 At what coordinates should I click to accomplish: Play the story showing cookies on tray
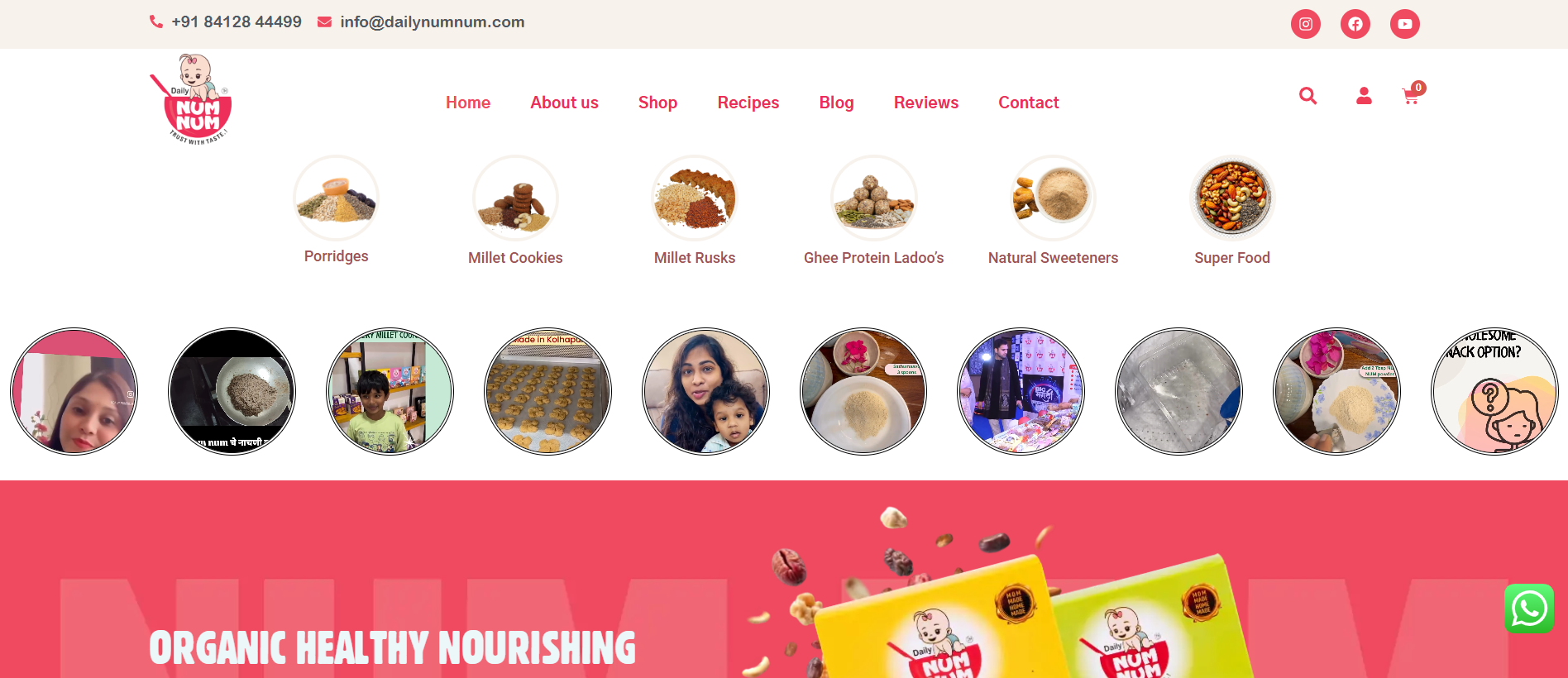[x=547, y=391]
